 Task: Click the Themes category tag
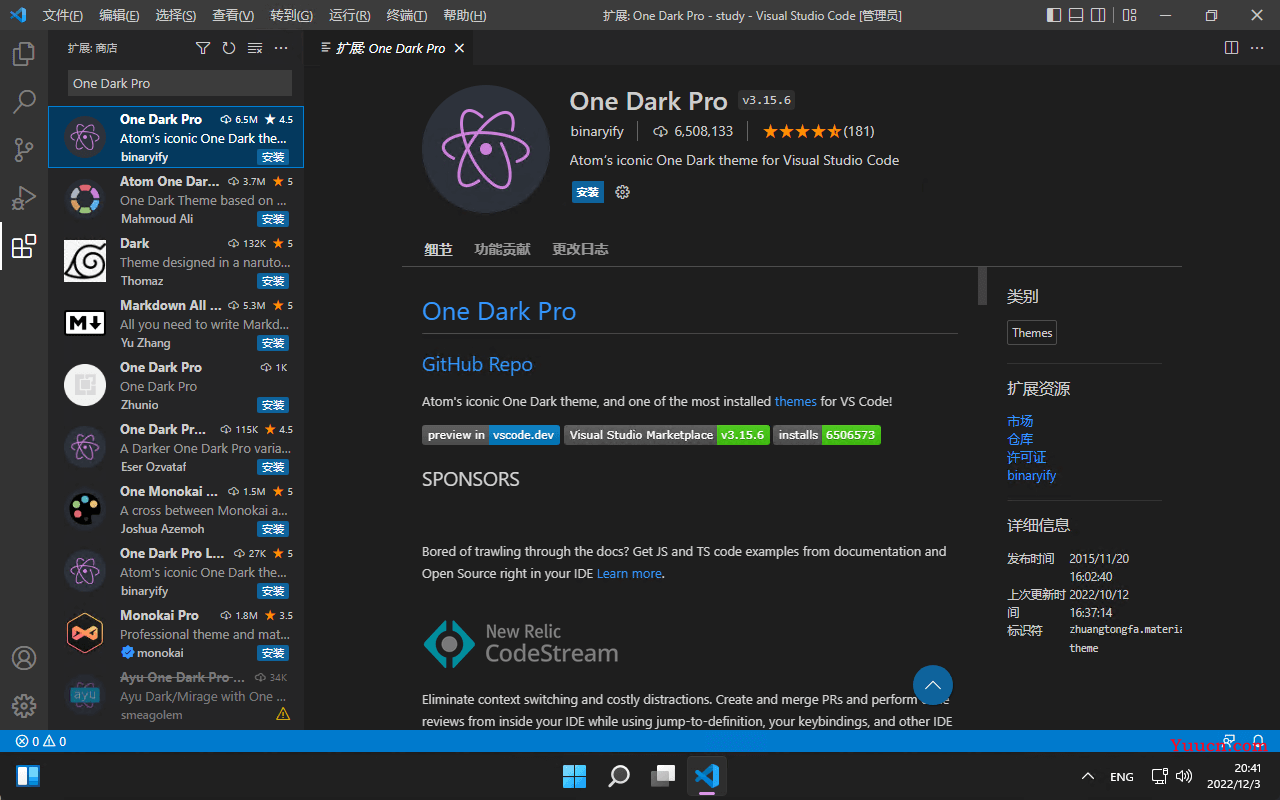point(1032,333)
